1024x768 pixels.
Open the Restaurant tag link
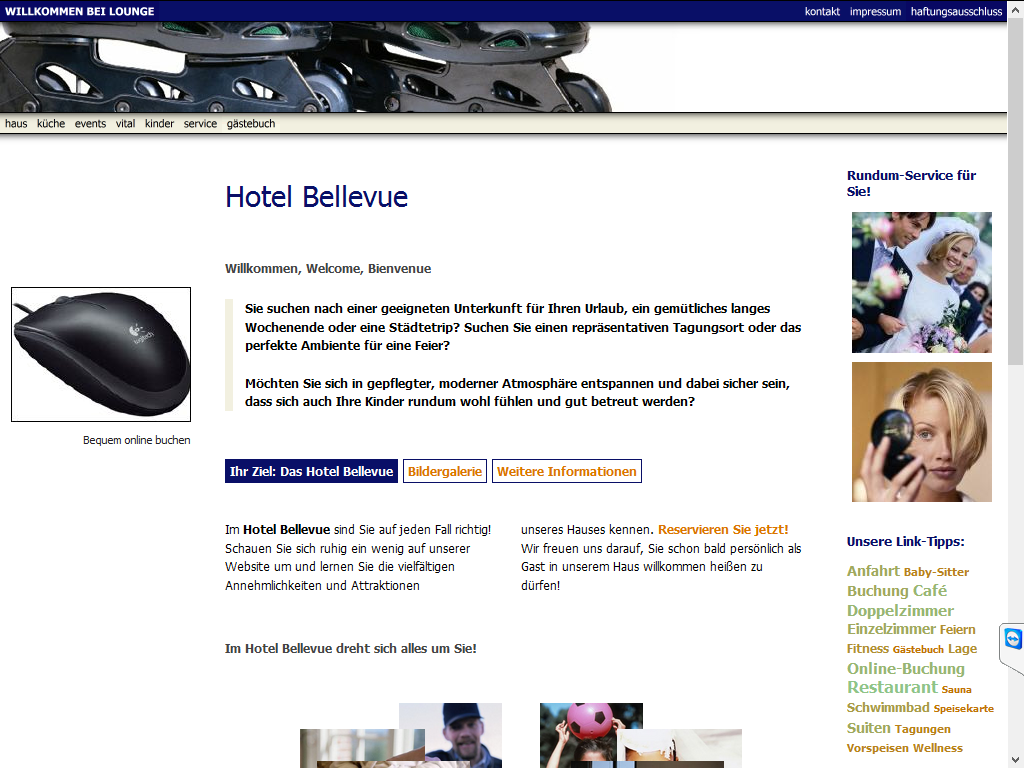pyautogui.click(x=892, y=688)
